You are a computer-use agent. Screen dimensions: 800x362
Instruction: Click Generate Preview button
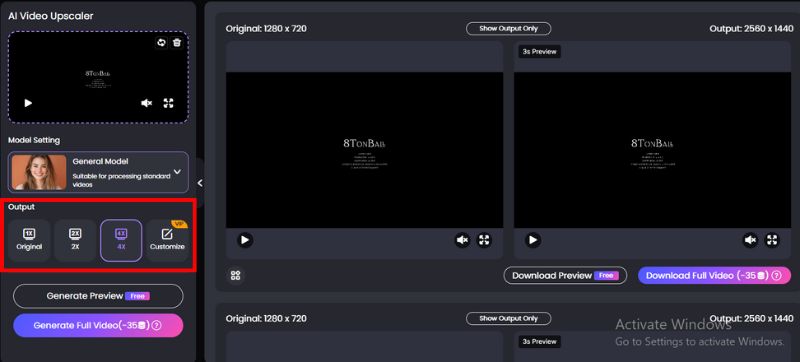tap(98, 296)
